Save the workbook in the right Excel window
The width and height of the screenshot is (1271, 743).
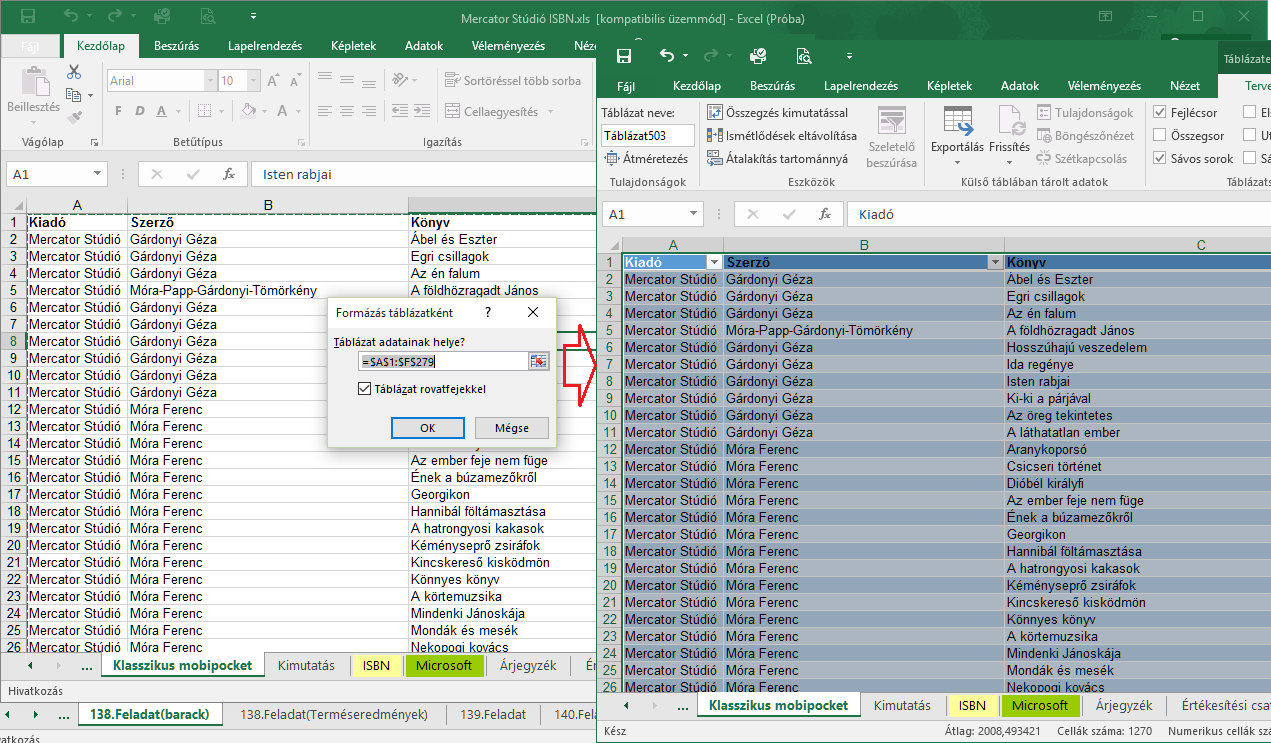tap(624, 56)
